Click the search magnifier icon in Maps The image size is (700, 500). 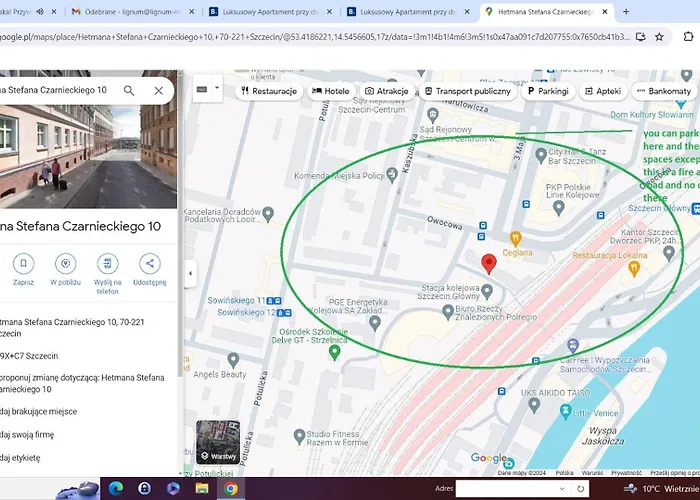pos(129,90)
